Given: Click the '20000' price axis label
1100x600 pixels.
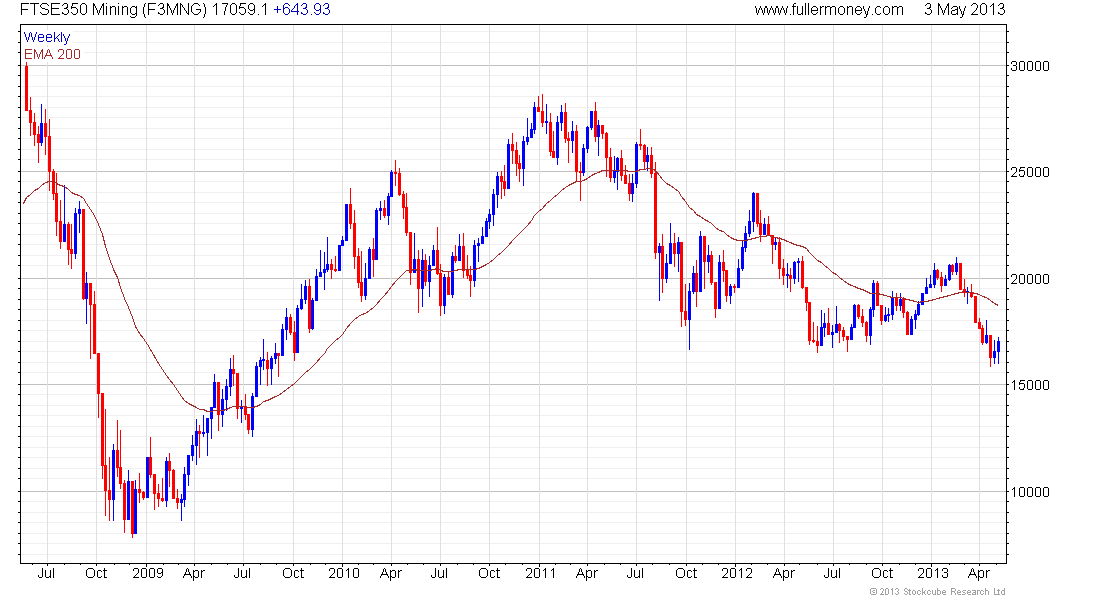Looking at the screenshot, I should coord(1030,279).
